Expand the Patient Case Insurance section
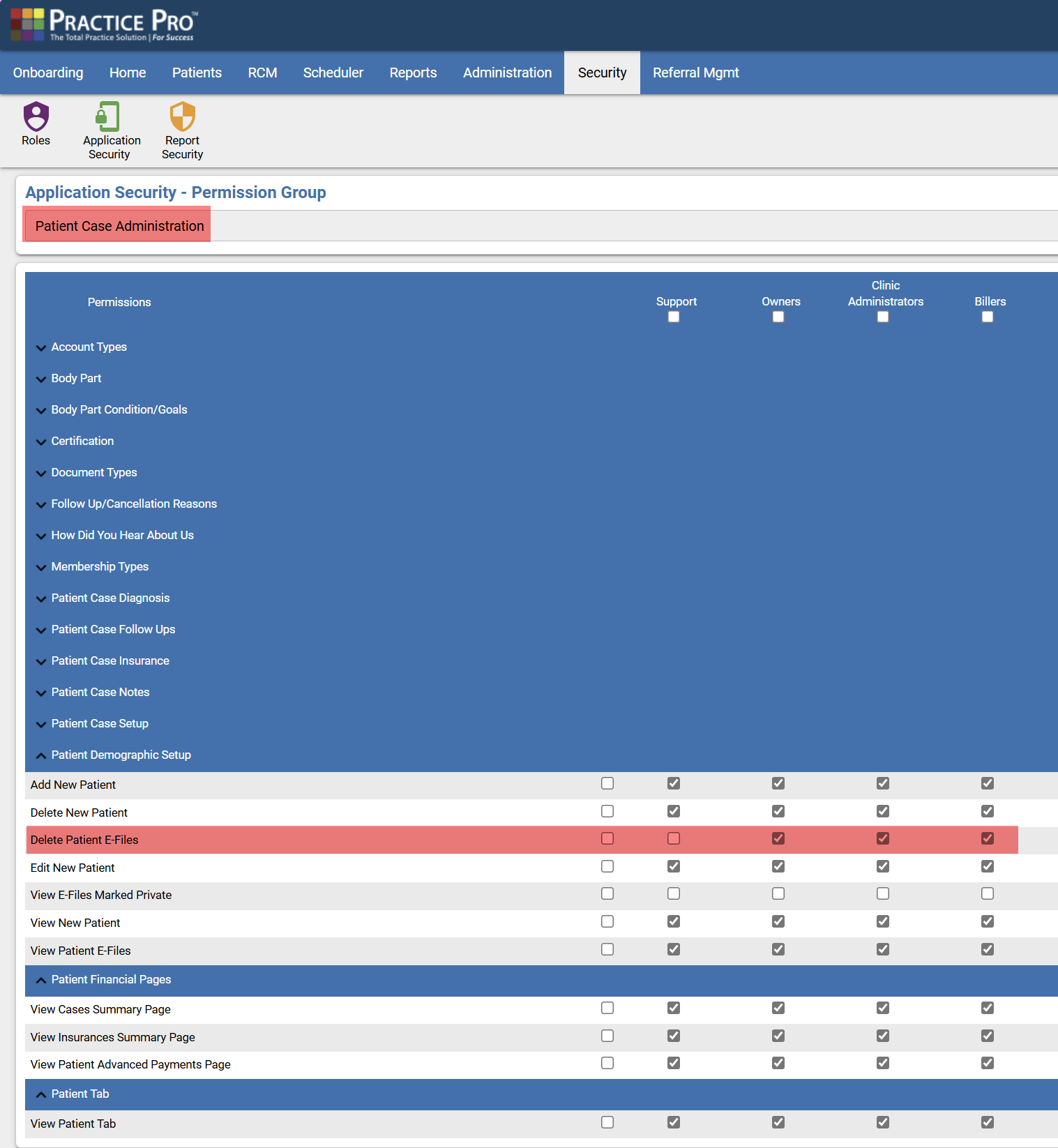 coord(110,660)
